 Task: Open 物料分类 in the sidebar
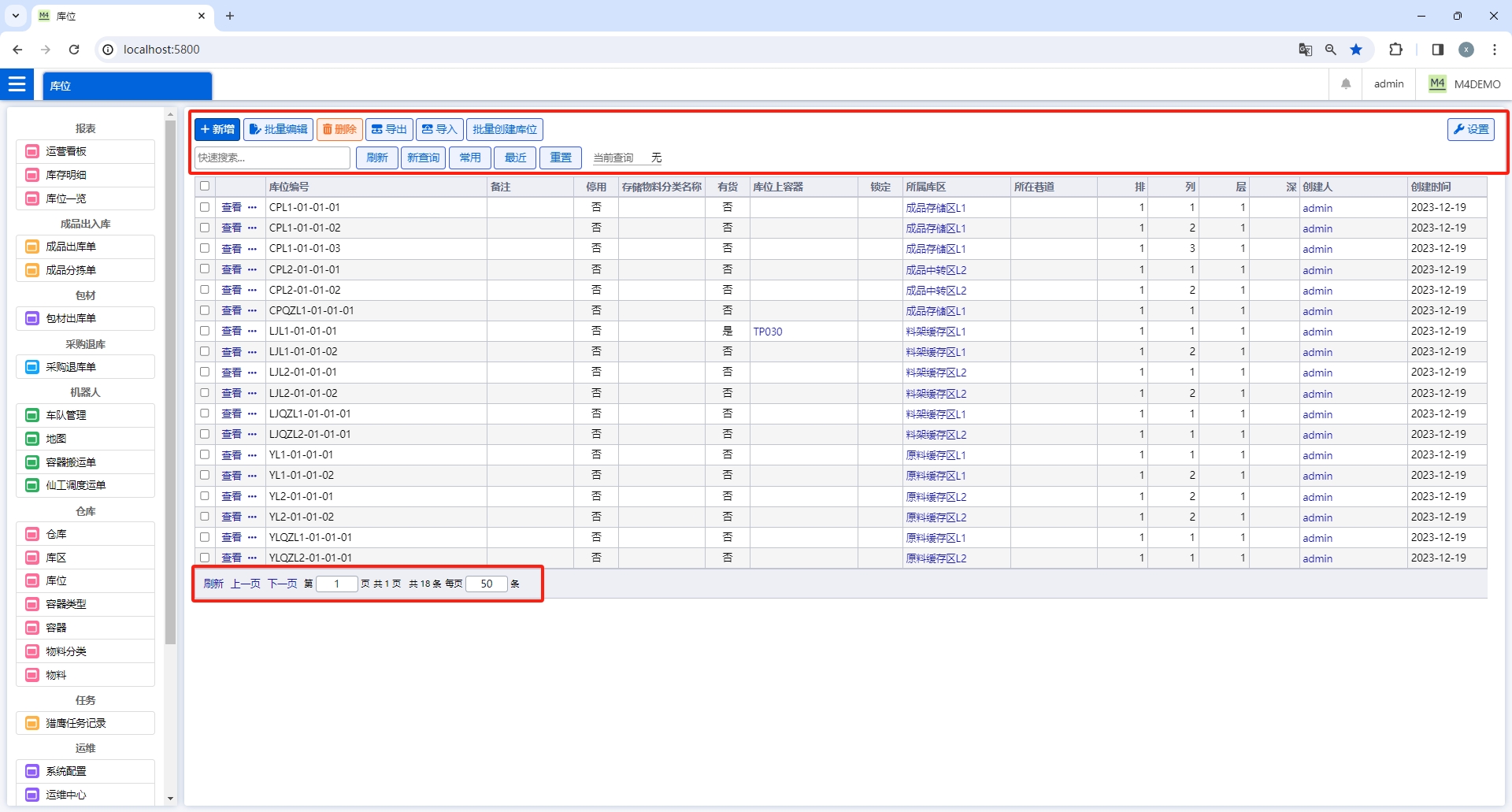(85, 651)
